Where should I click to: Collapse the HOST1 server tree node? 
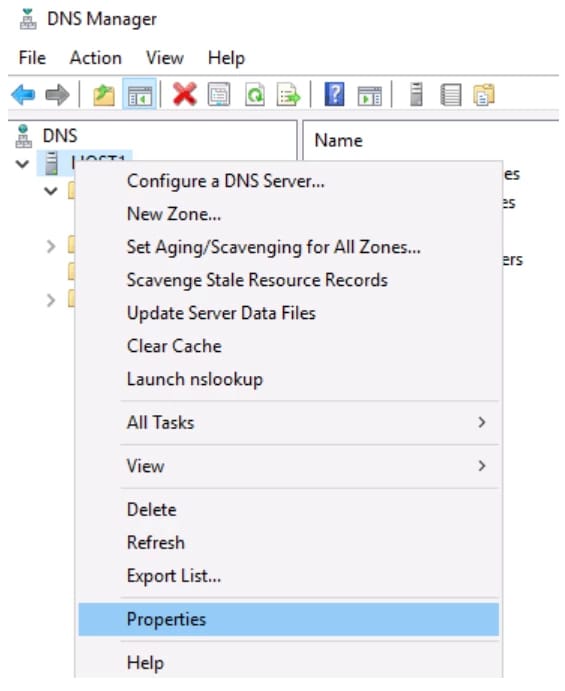(x=22, y=164)
